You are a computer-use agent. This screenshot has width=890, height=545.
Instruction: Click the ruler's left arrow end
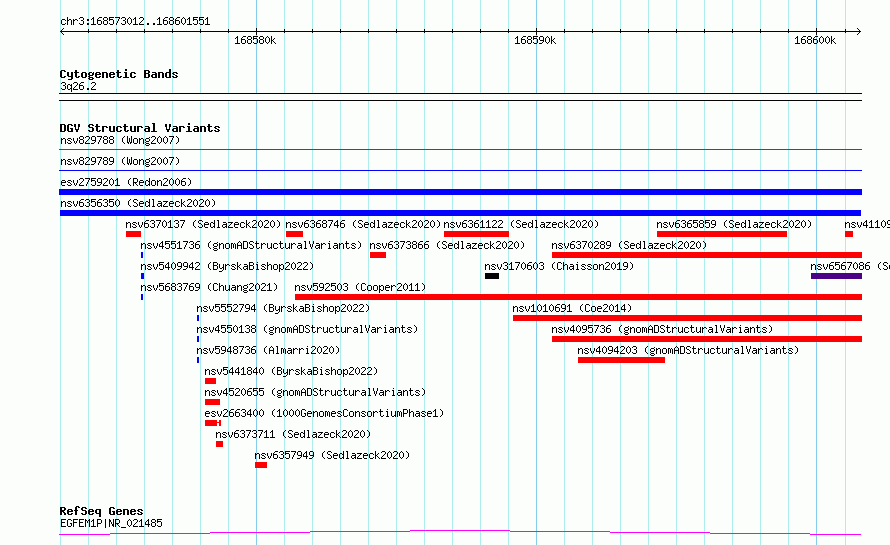[x=62, y=31]
